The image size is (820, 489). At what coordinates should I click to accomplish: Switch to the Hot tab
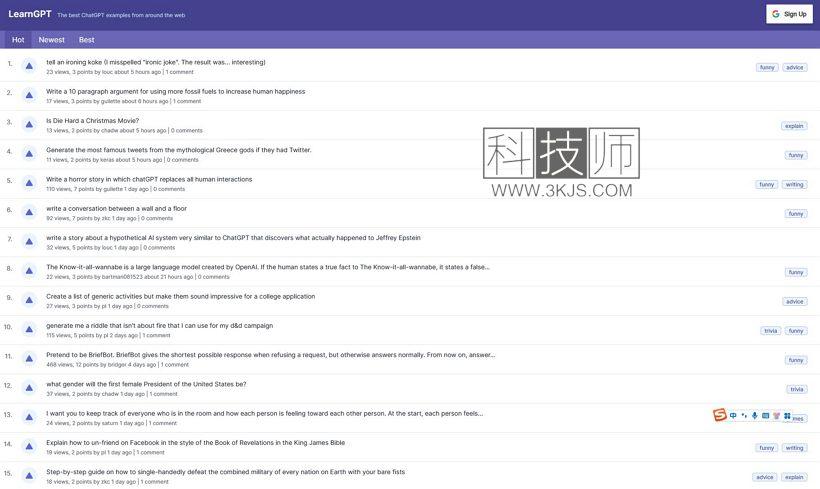[18, 40]
